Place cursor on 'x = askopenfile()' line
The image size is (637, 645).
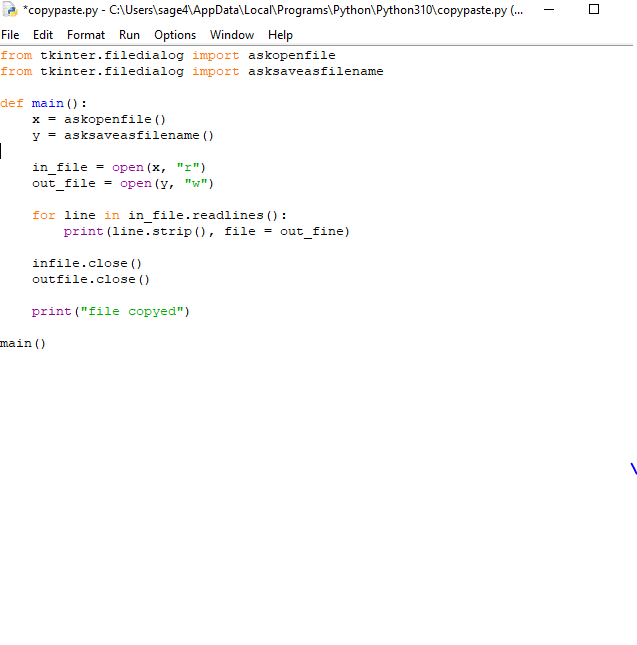99,119
